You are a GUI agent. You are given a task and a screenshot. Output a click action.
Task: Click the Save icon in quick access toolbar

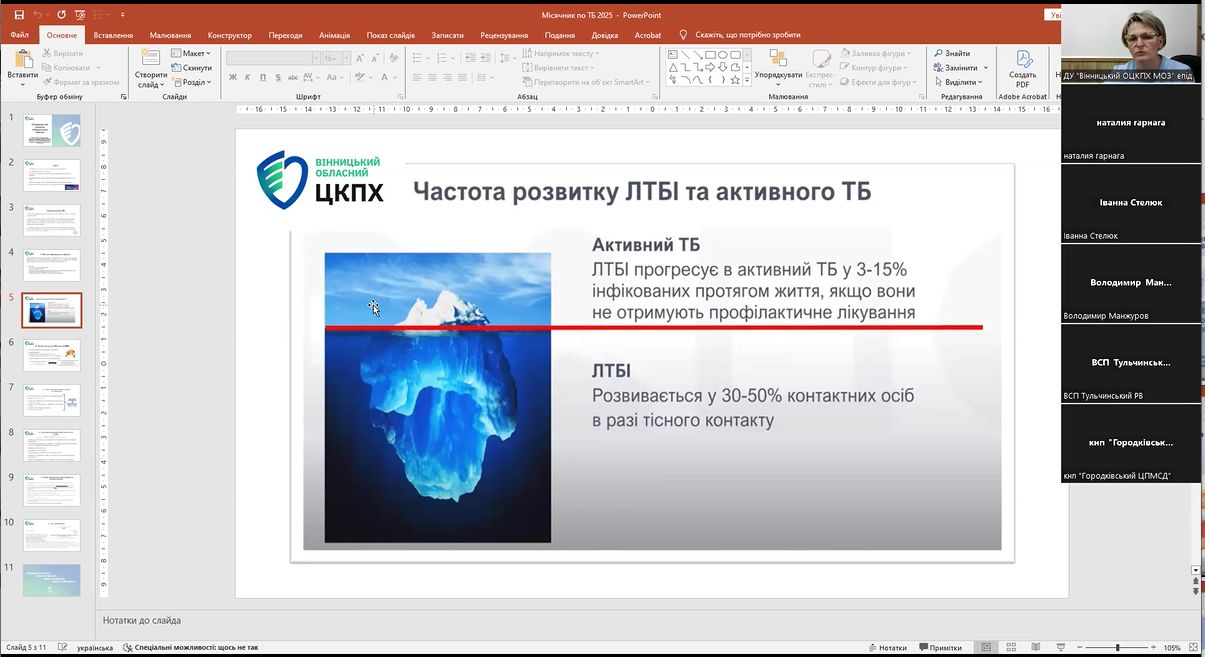[x=19, y=15]
